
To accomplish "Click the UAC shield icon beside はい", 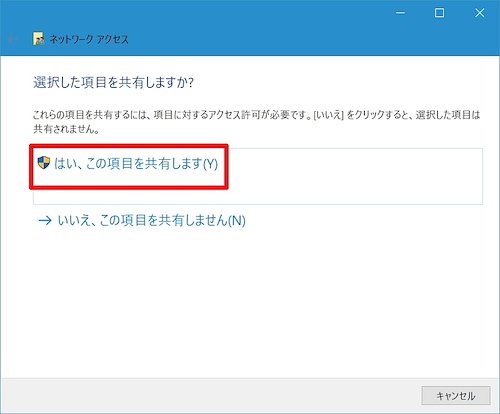I will click(x=44, y=163).
